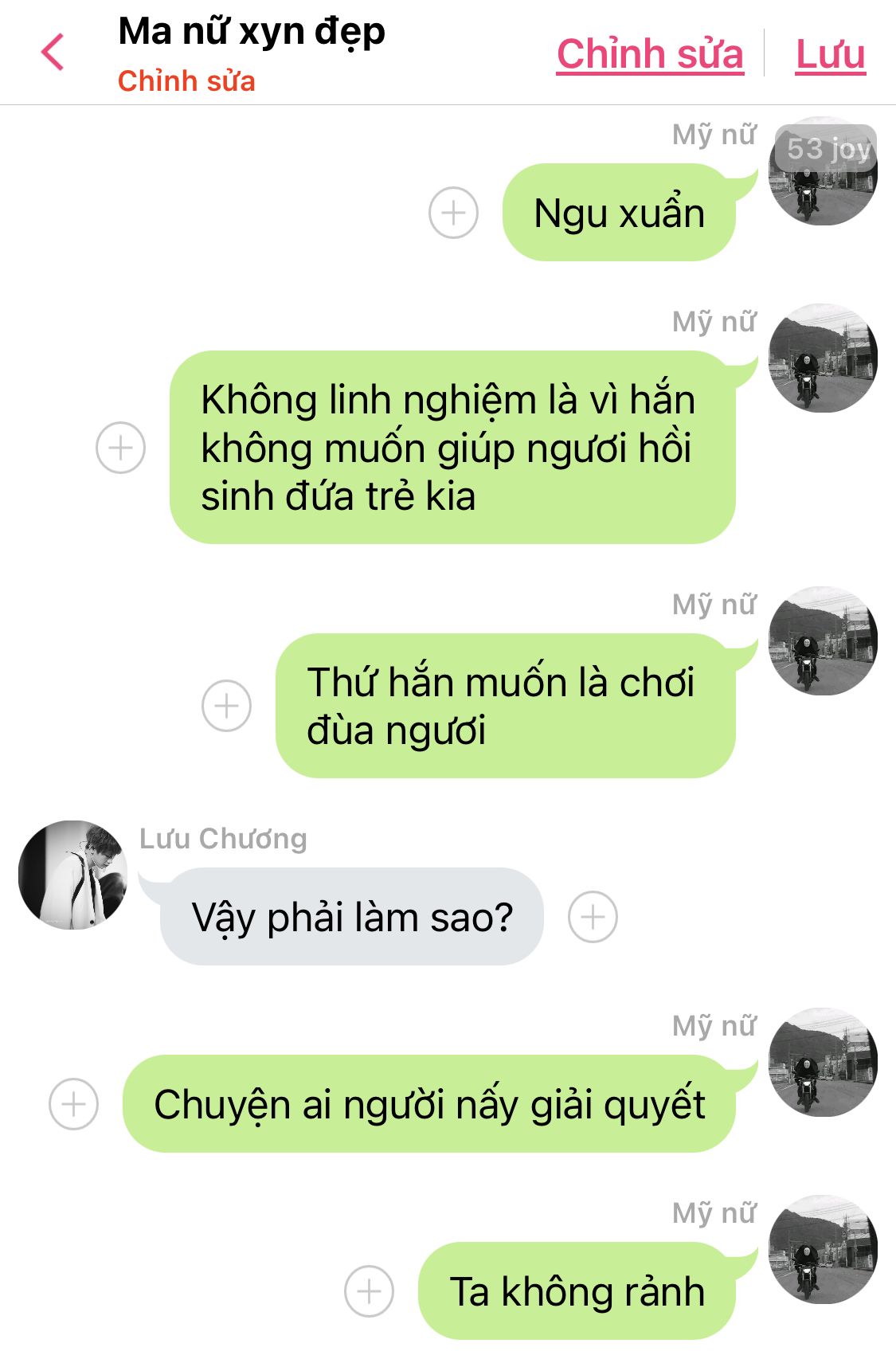
Task: Select the "Vậy phải làm sao?" bubble
Action: [352, 917]
